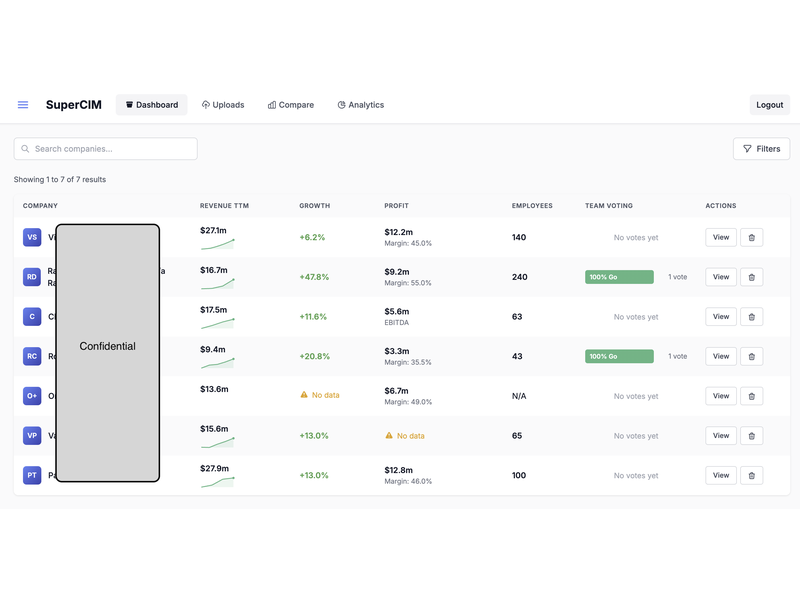
Task: Delete the row with N/A employees
Action: click(x=752, y=396)
